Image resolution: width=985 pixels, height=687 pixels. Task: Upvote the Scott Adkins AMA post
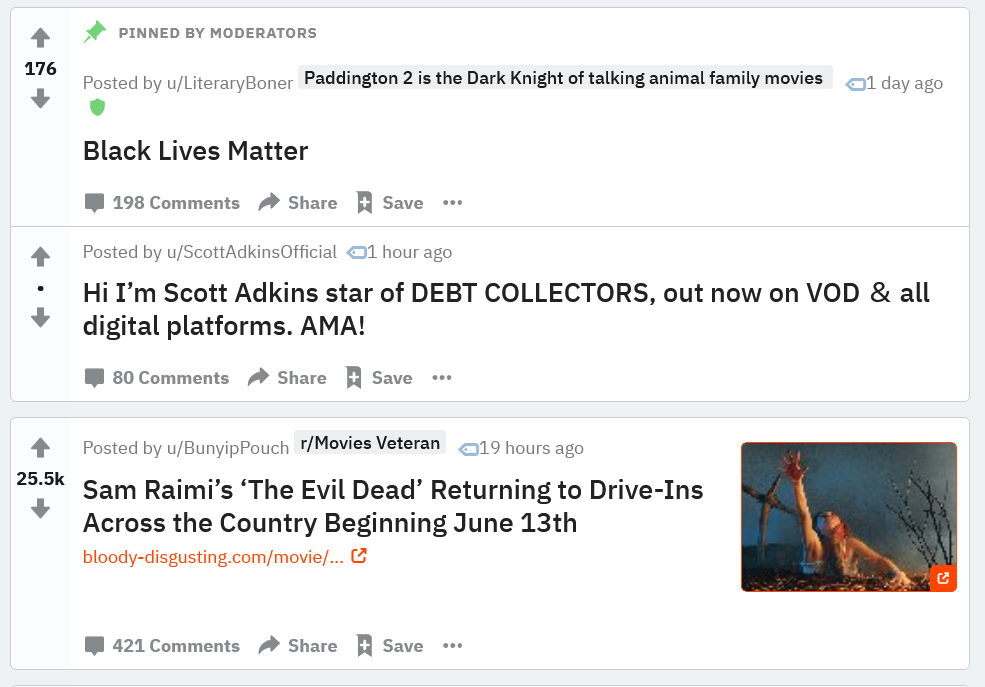coord(40,258)
